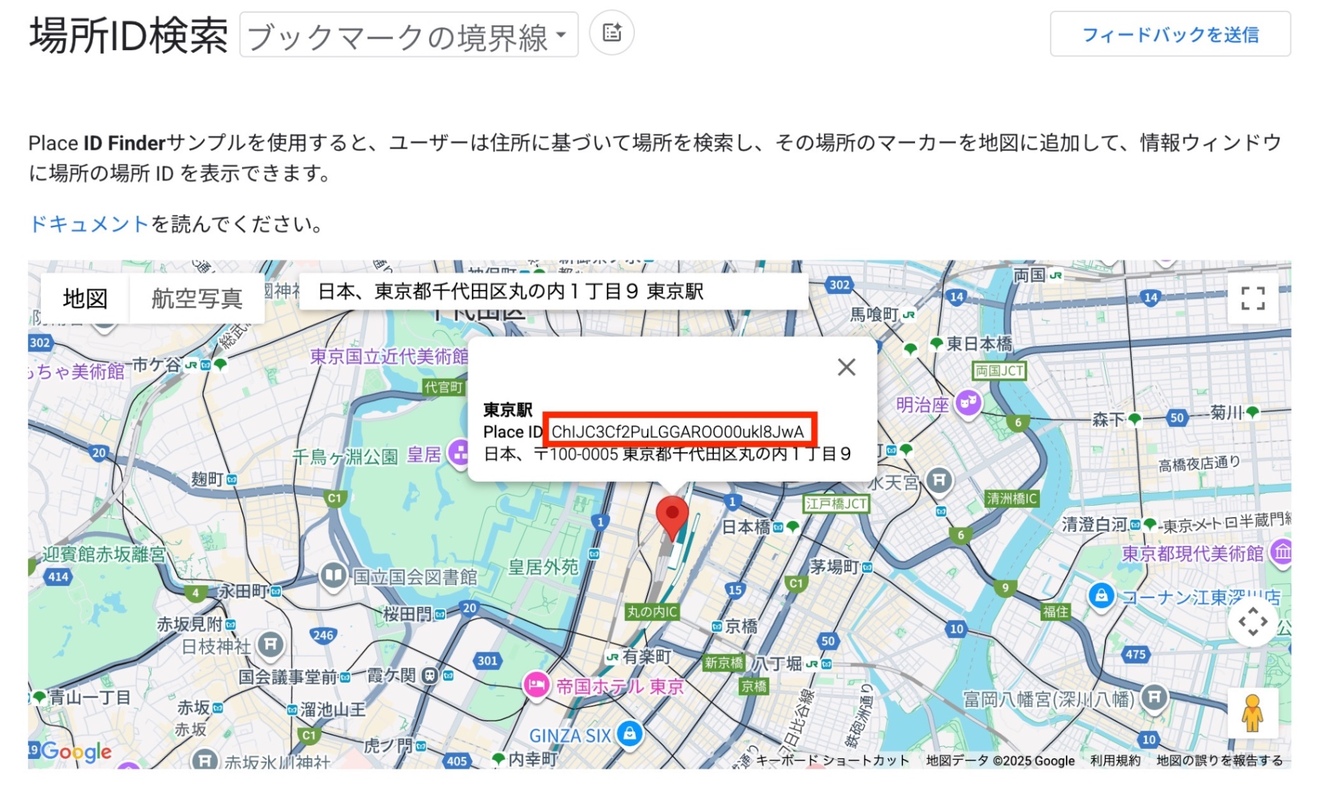1320x785 pixels.
Task: Click 日本橋 station label
Action: click(746, 526)
